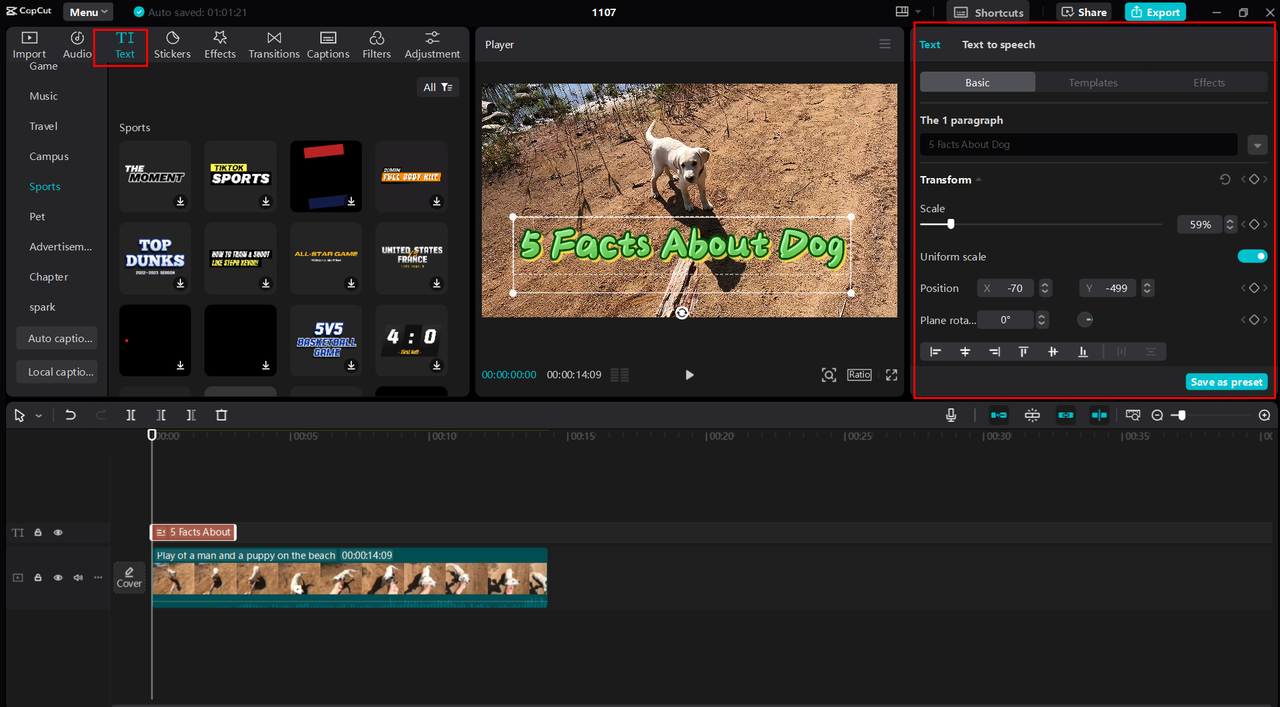Click the Scale percentage stepper
Image resolution: width=1280 pixels, height=707 pixels.
(1231, 225)
